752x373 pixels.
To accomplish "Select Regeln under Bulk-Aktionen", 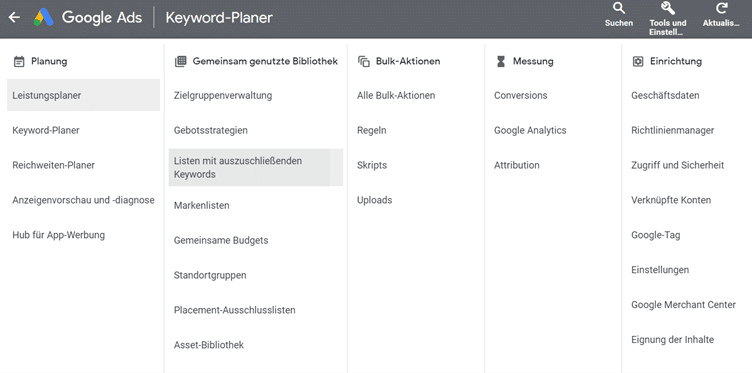I will tap(372, 130).
